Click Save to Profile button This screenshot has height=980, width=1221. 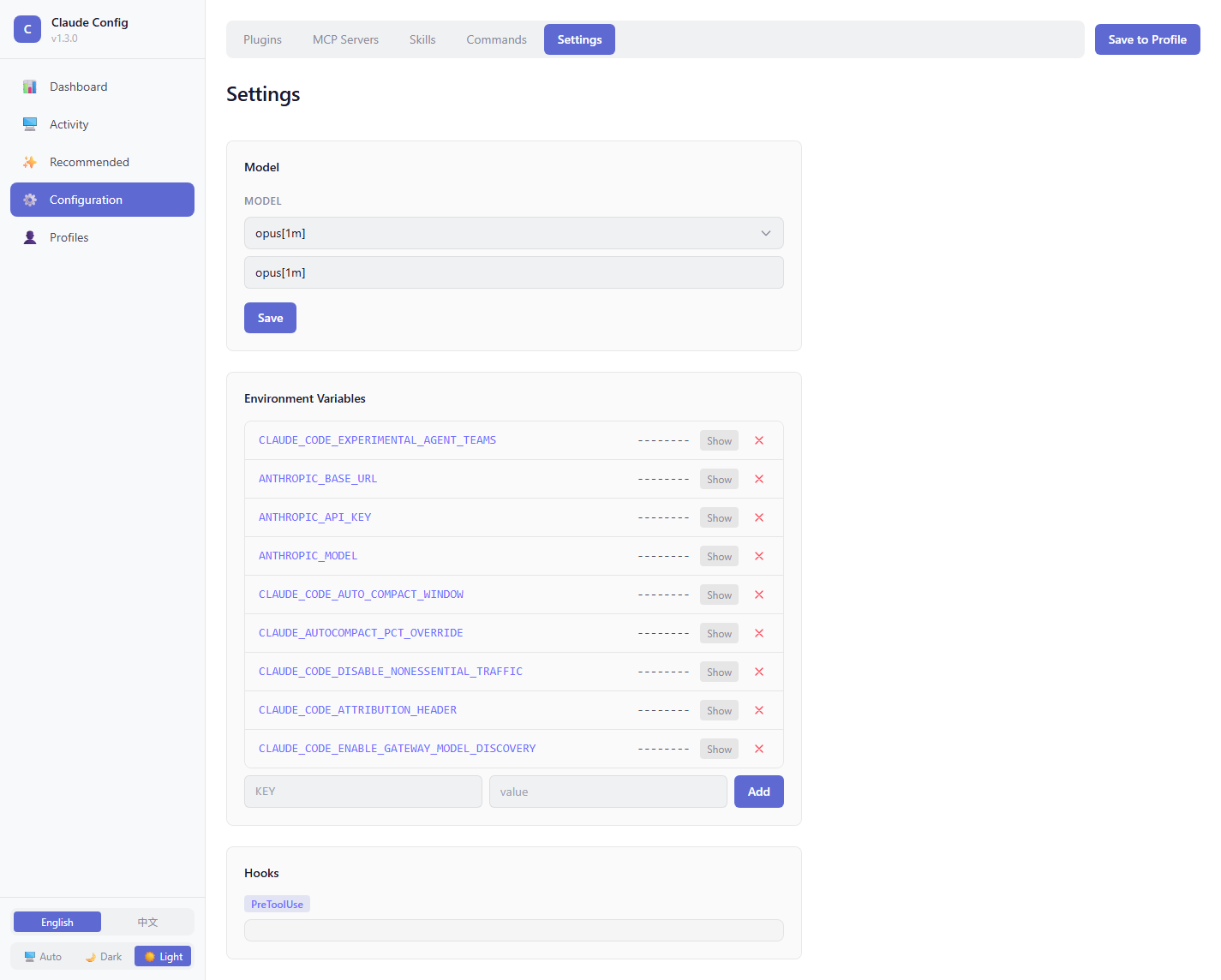(x=1147, y=39)
